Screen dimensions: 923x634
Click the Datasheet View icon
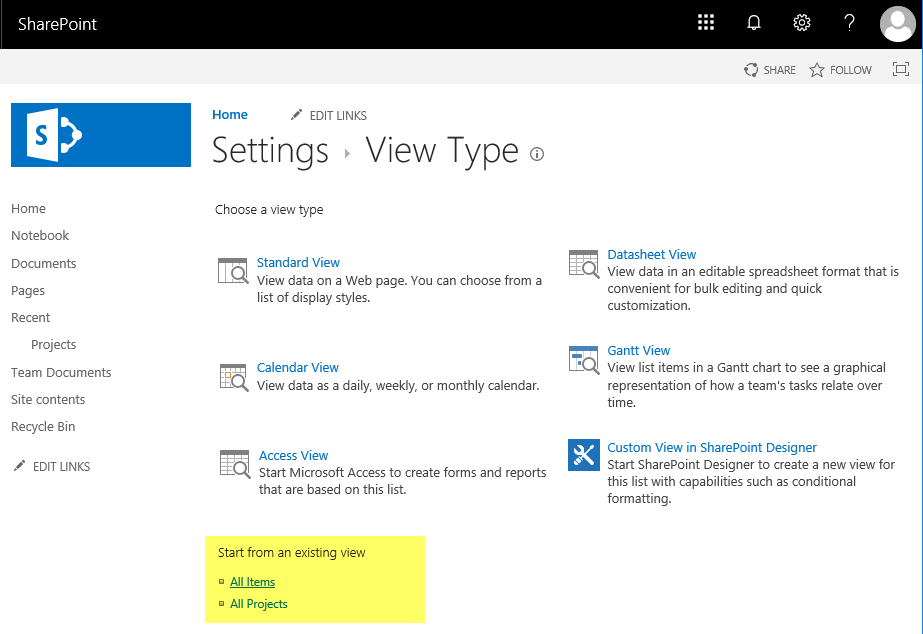tap(584, 264)
